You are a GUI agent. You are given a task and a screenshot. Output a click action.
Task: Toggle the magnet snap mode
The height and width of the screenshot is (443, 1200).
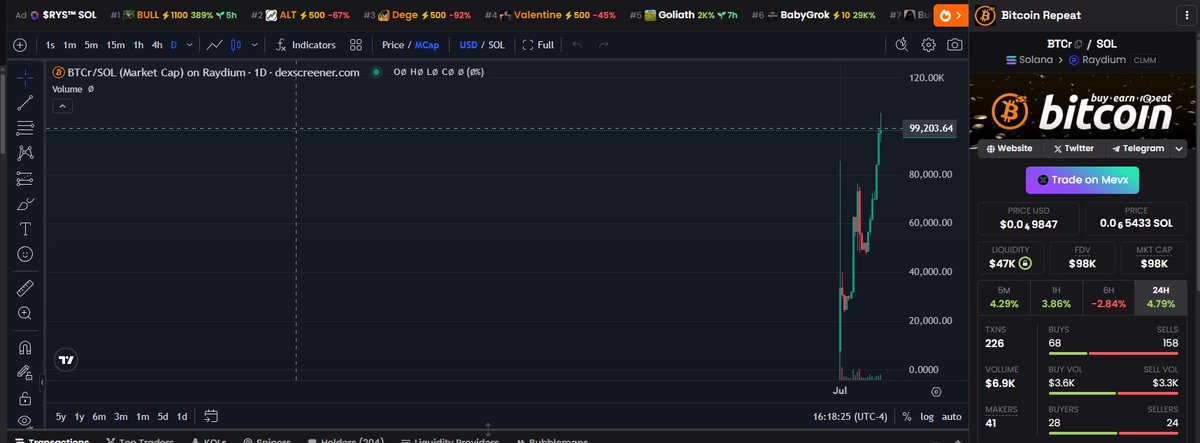point(25,348)
